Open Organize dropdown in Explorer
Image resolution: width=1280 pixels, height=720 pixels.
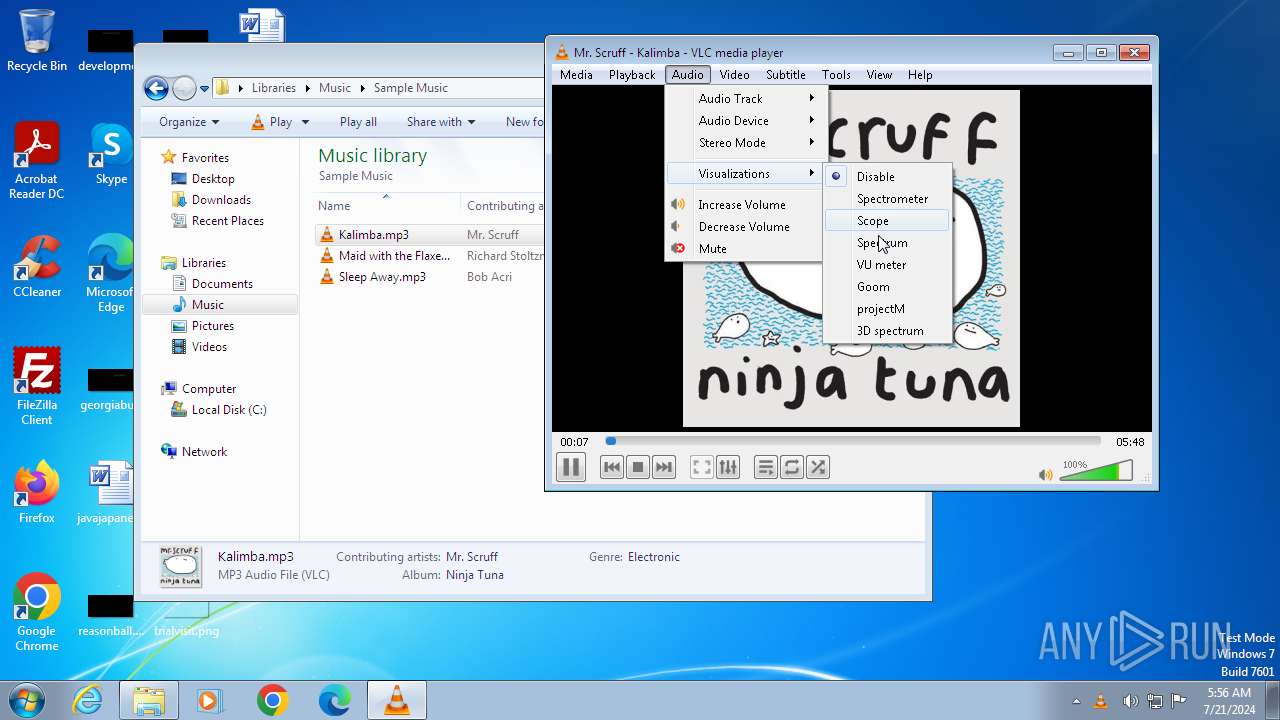pyautogui.click(x=188, y=122)
